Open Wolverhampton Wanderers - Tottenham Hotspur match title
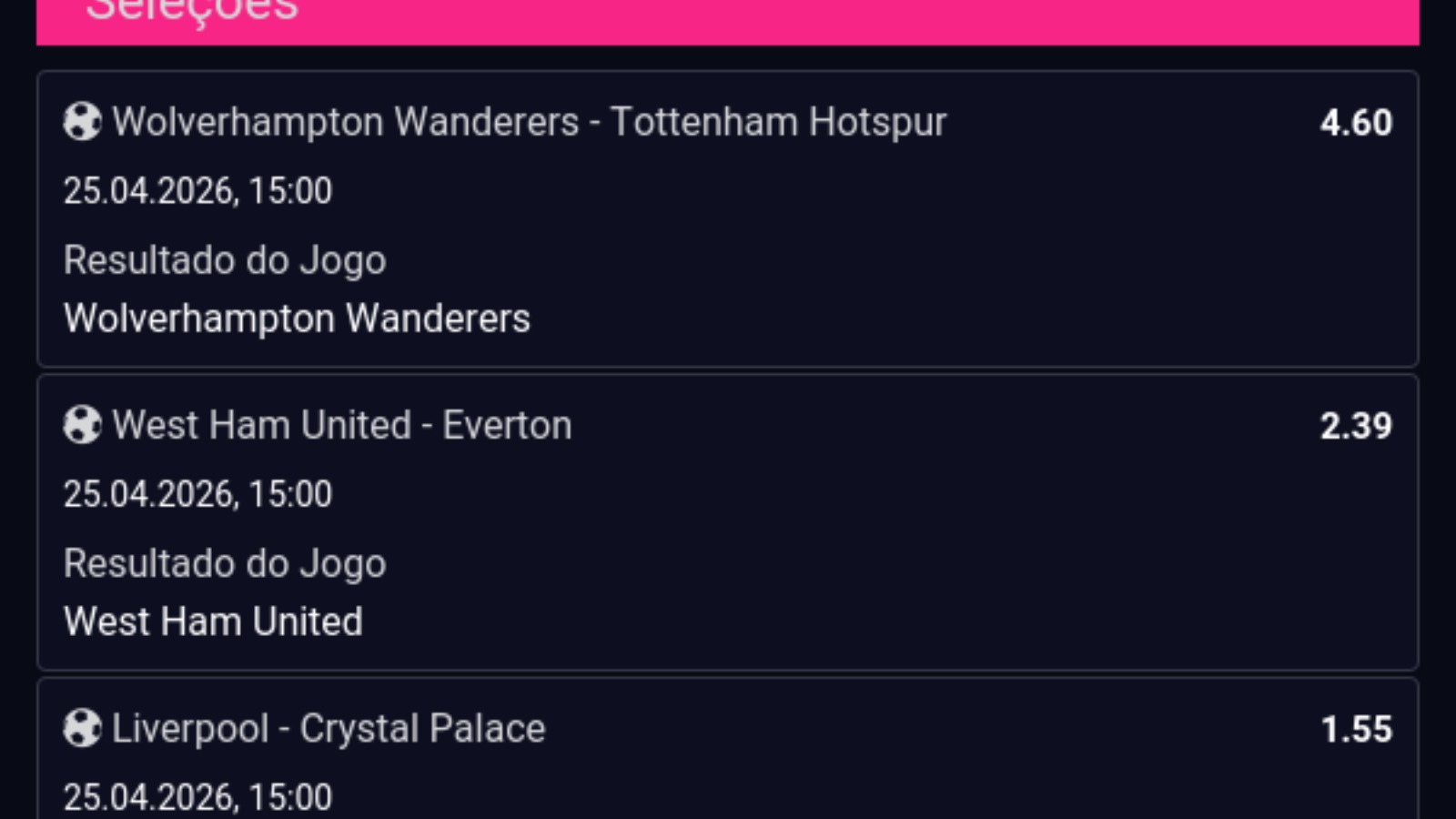The image size is (1456, 819). [x=529, y=122]
